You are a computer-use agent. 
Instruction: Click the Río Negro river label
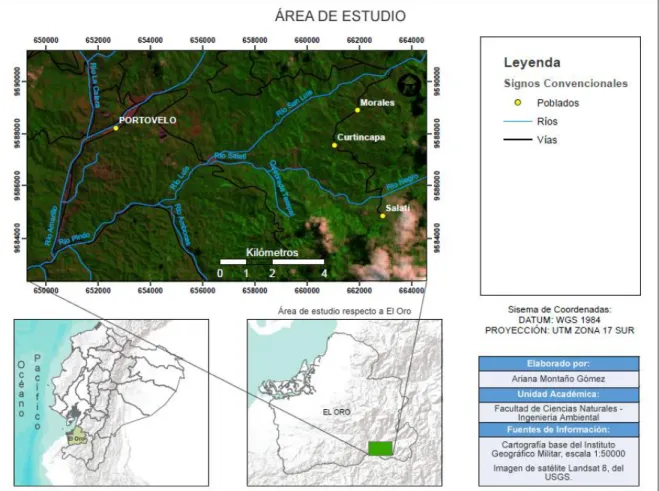coord(402,181)
